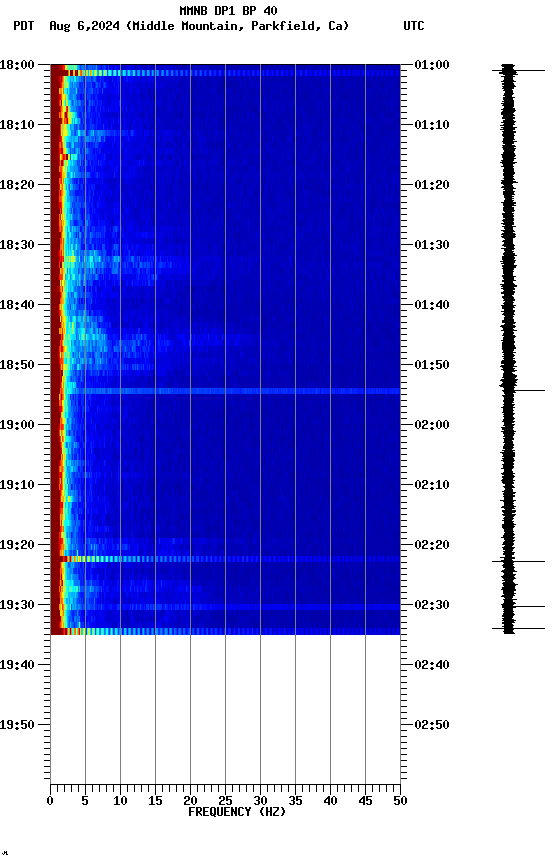Image resolution: width=552 pixels, height=864 pixels.
Task: Click the 19:30 PDT time label
Action: click(x=17, y=605)
